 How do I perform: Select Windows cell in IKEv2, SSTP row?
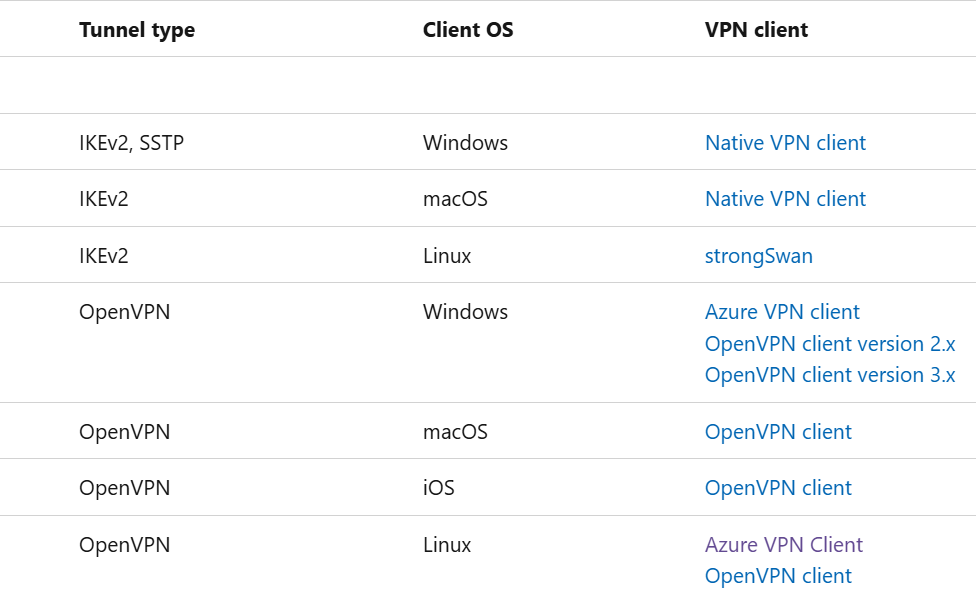pos(465,143)
